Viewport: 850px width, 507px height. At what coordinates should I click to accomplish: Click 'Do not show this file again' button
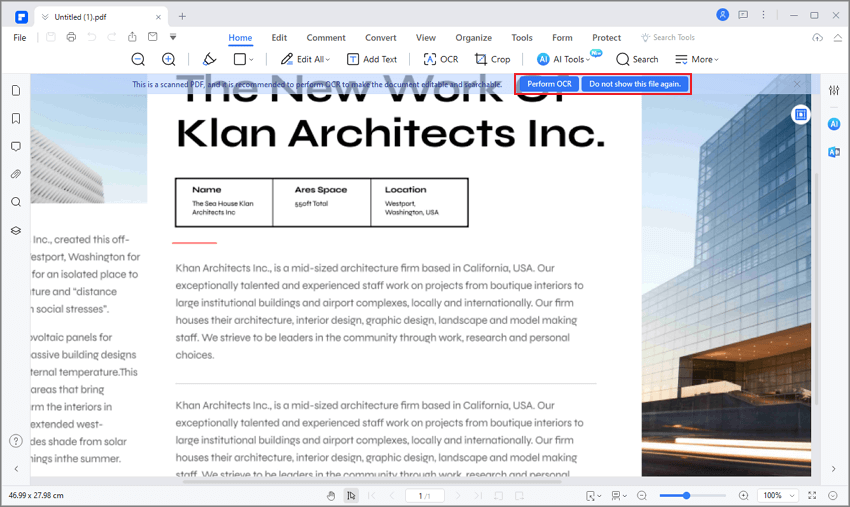tap(635, 84)
